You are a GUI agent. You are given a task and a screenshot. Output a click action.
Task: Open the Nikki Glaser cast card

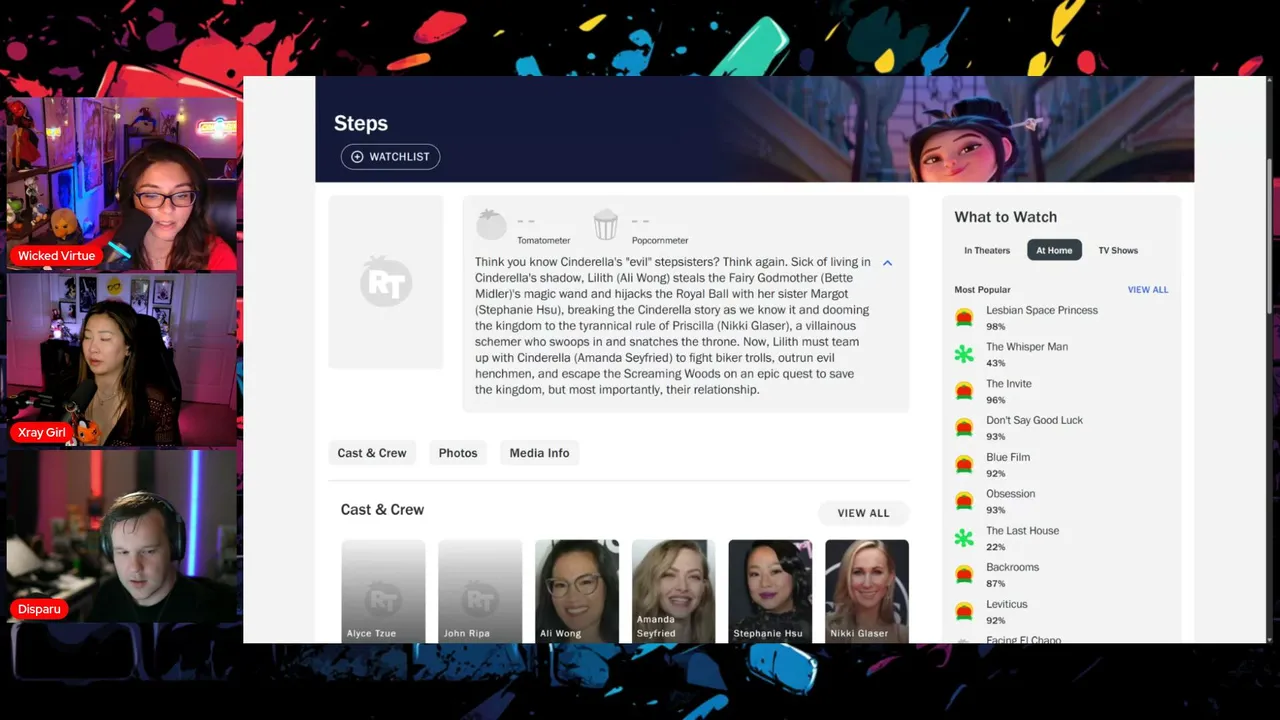867,591
